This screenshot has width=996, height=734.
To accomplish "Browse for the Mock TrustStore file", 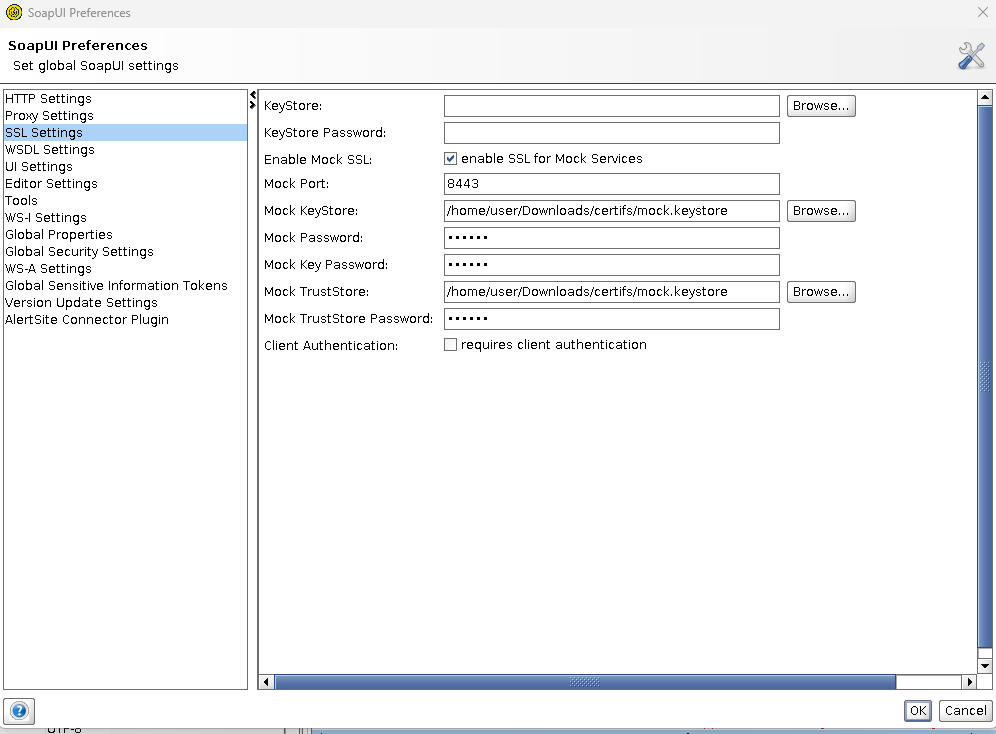I will (821, 292).
